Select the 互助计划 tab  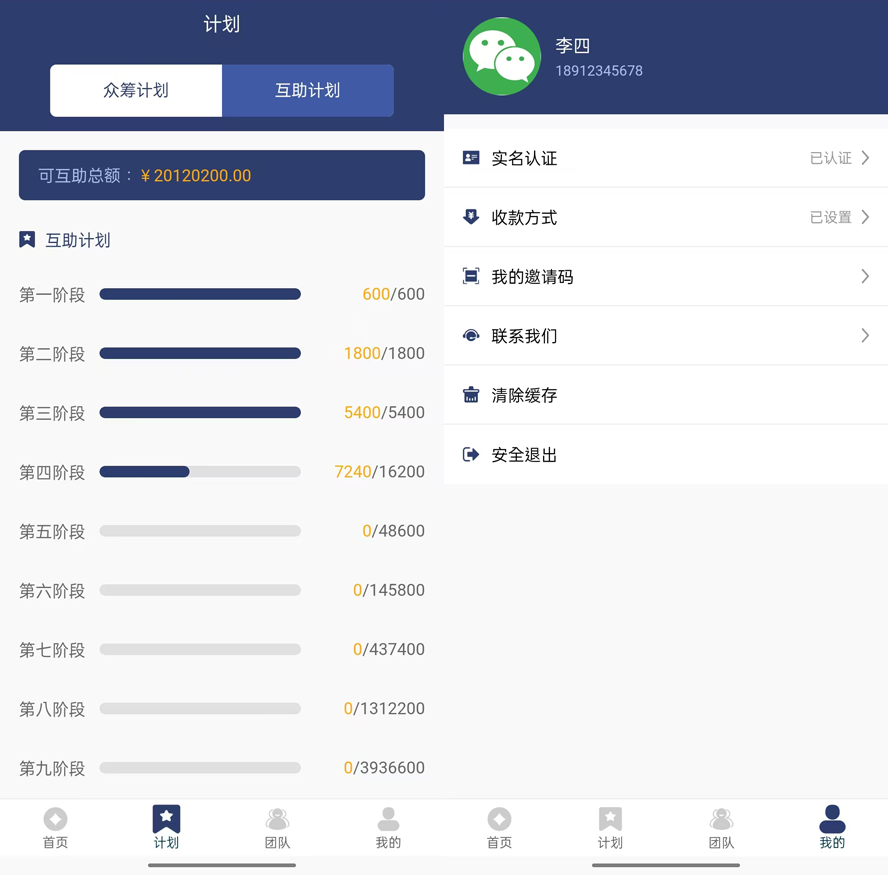pos(308,90)
